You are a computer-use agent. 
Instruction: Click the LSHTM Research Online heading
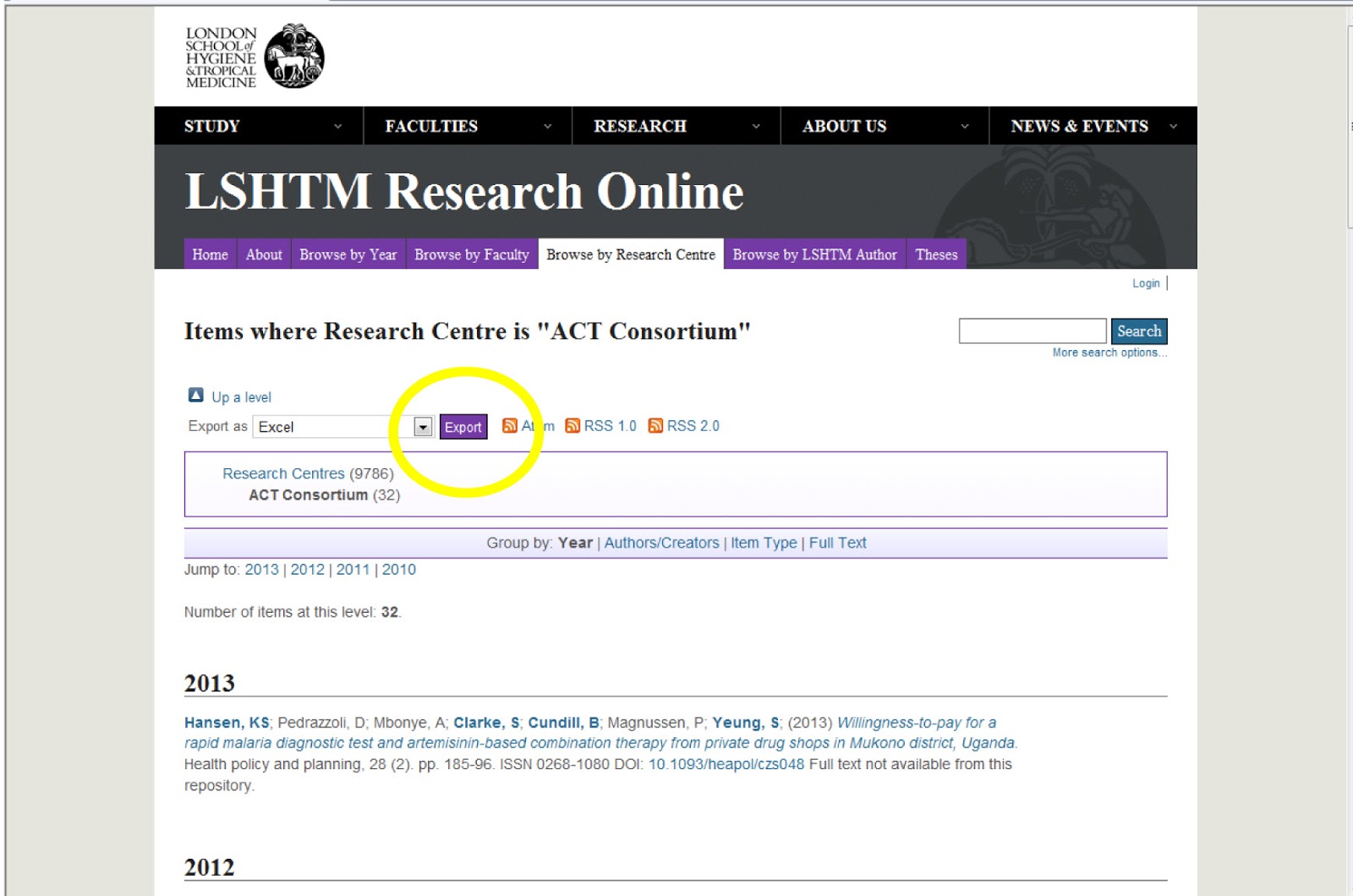click(464, 191)
